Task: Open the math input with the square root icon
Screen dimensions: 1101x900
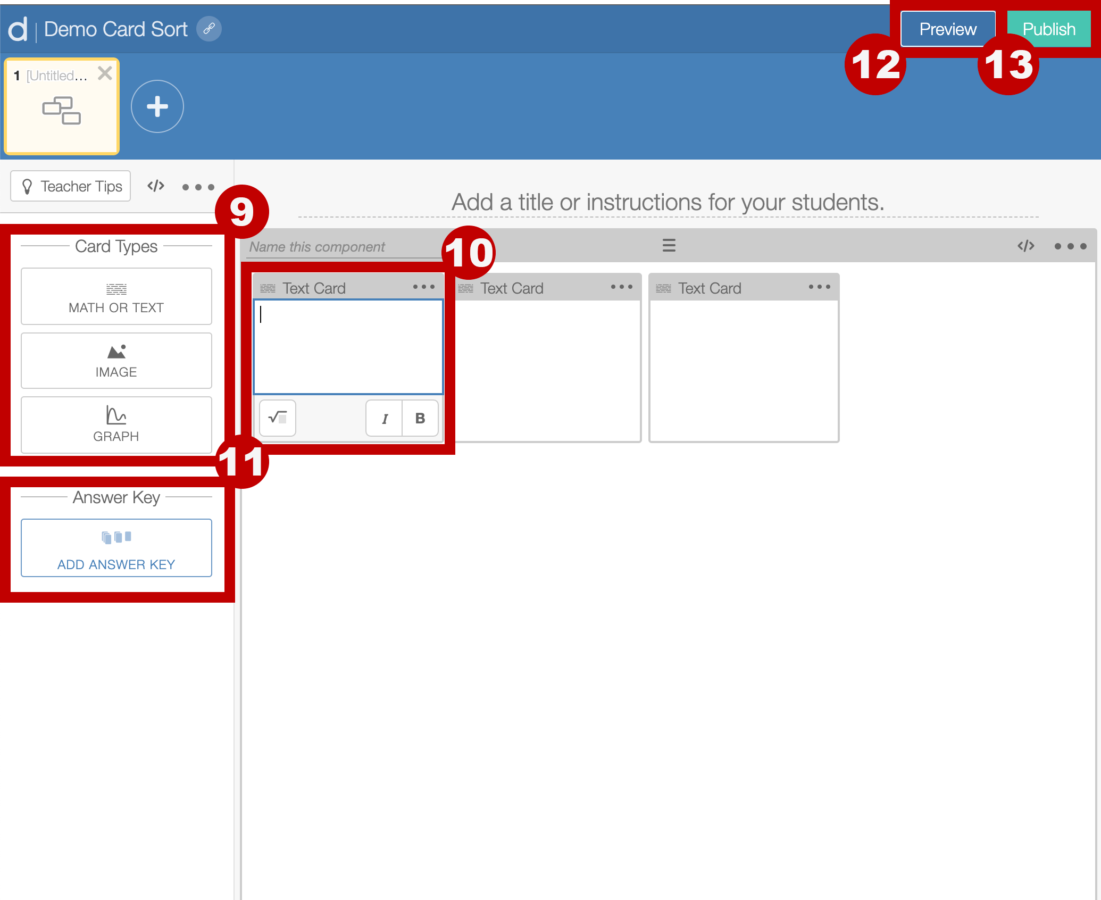Action: tap(277, 418)
